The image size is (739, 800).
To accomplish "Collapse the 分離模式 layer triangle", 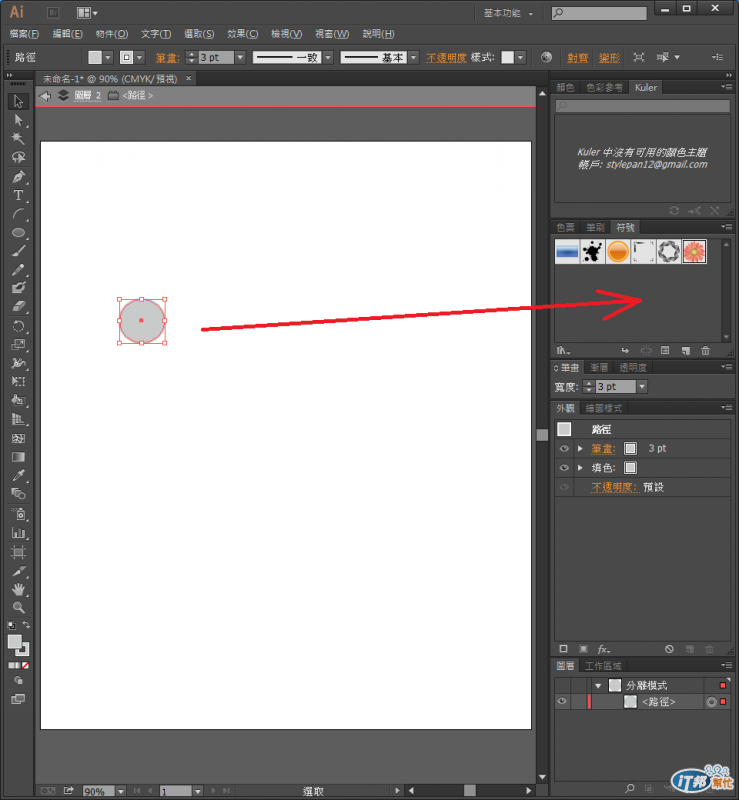I will click(x=598, y=685).
